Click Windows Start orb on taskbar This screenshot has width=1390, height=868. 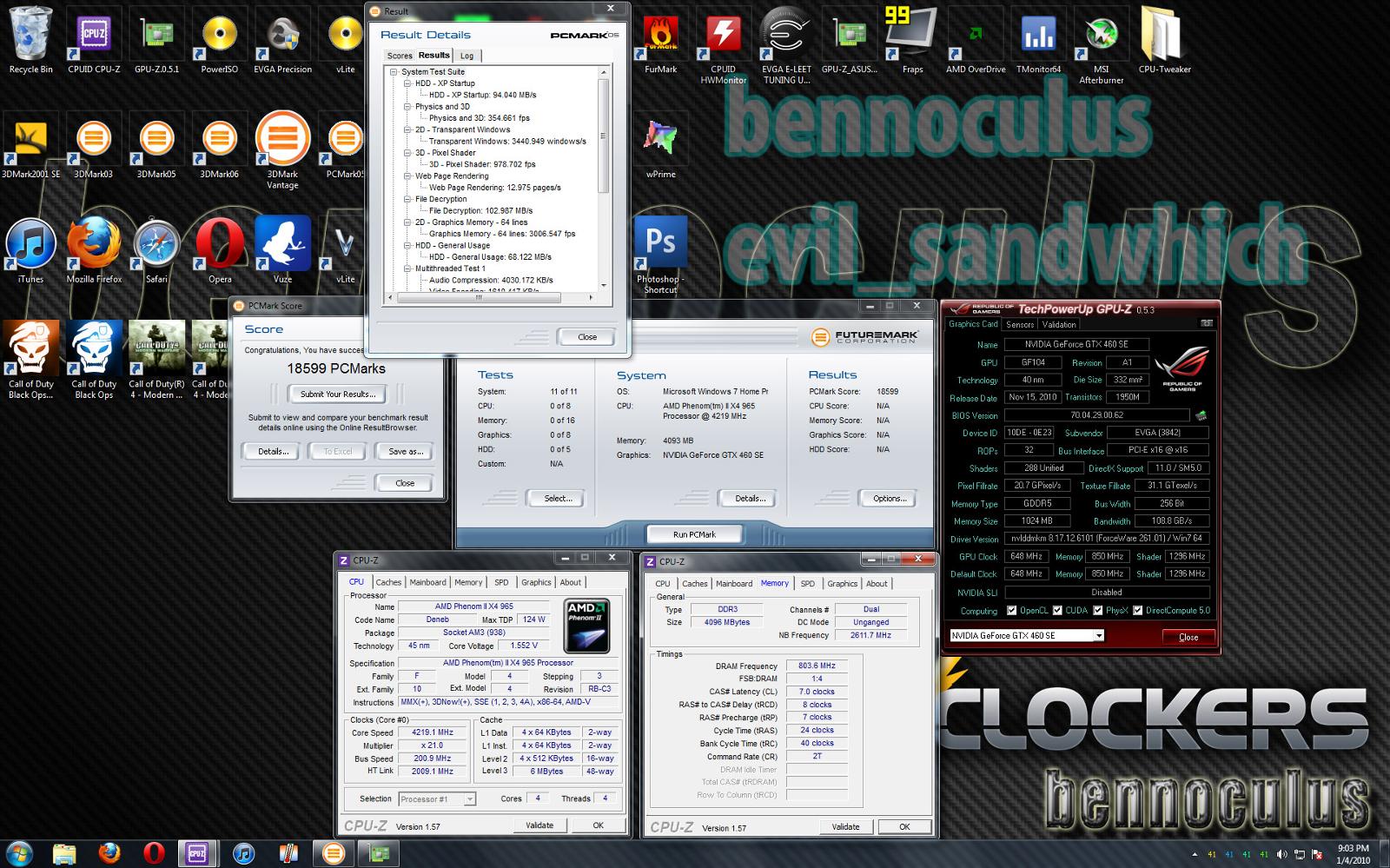(x=19, y=853)
